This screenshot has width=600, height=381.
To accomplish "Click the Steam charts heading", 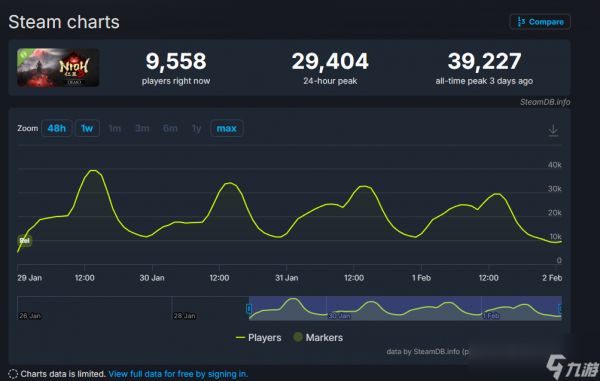I will coord(64,22).
